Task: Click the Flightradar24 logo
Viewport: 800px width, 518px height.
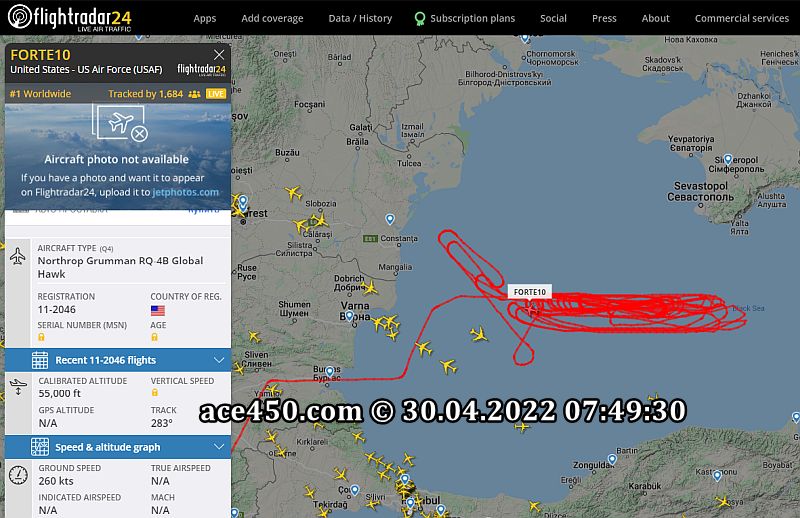Action: pyautogui.click(x=70, y=17)
